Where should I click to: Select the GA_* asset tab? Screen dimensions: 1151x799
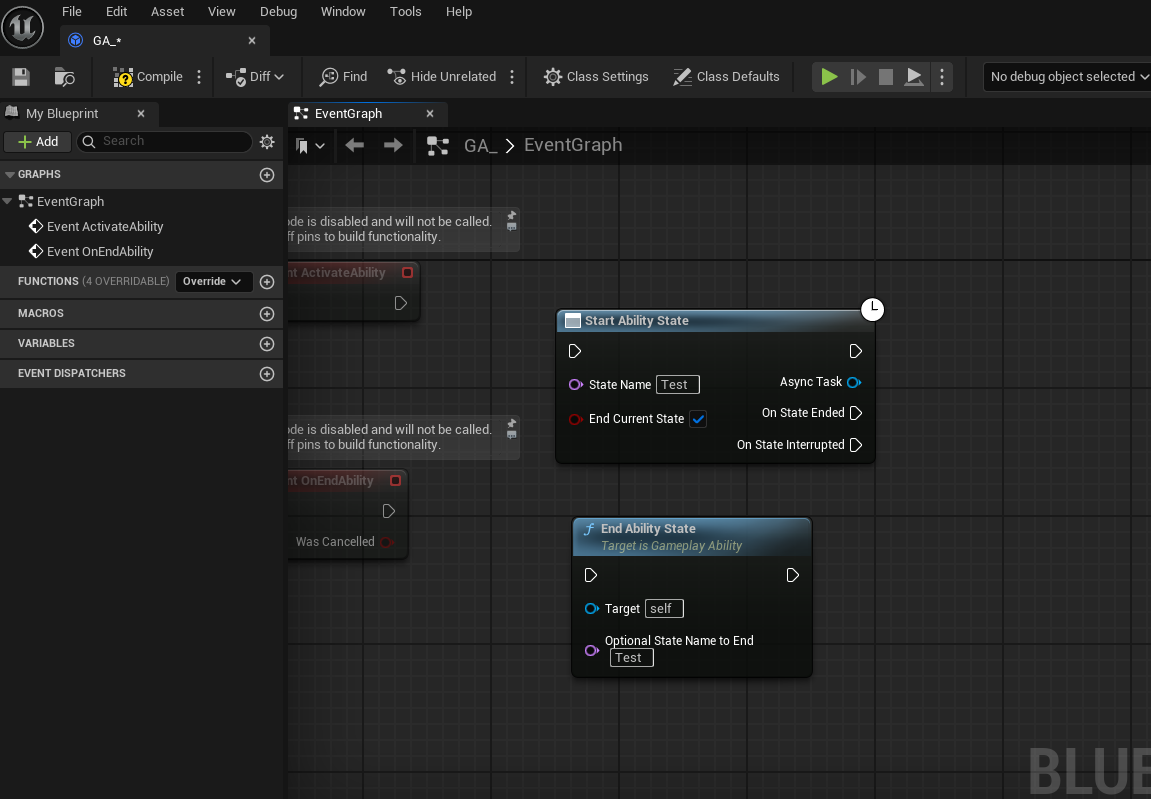165,40
